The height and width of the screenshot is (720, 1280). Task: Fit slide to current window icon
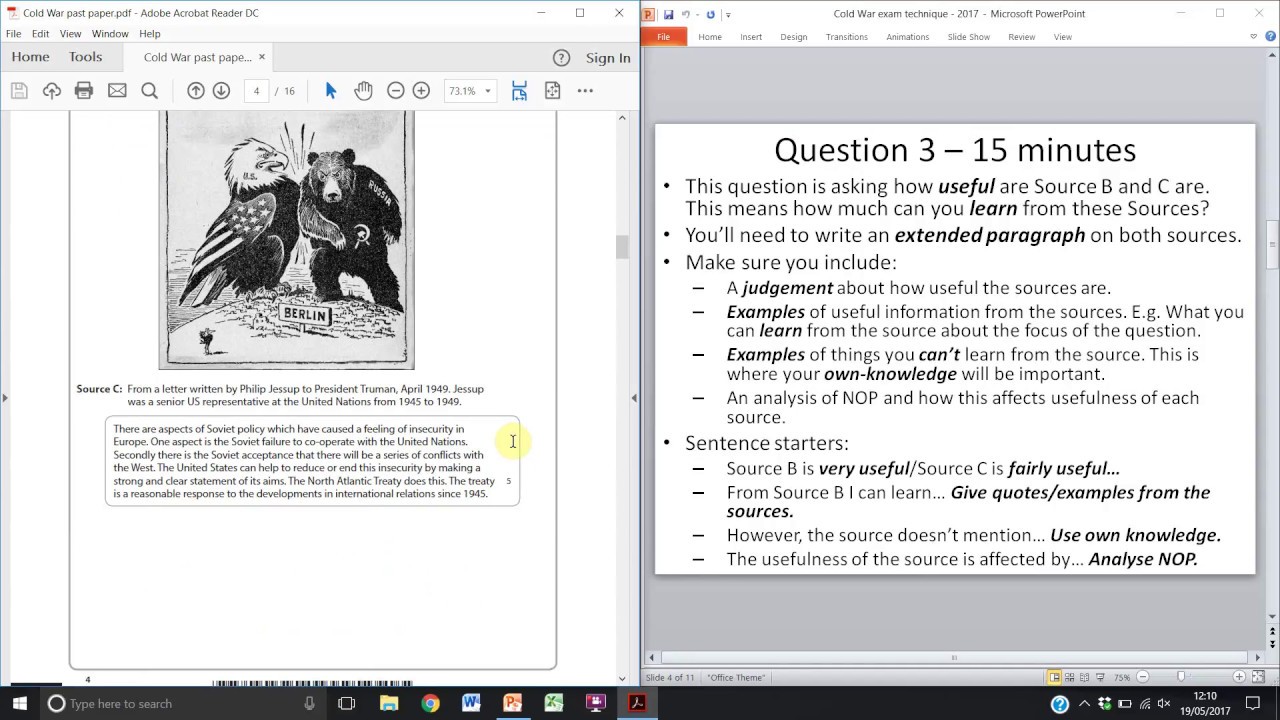point(1258,677)
